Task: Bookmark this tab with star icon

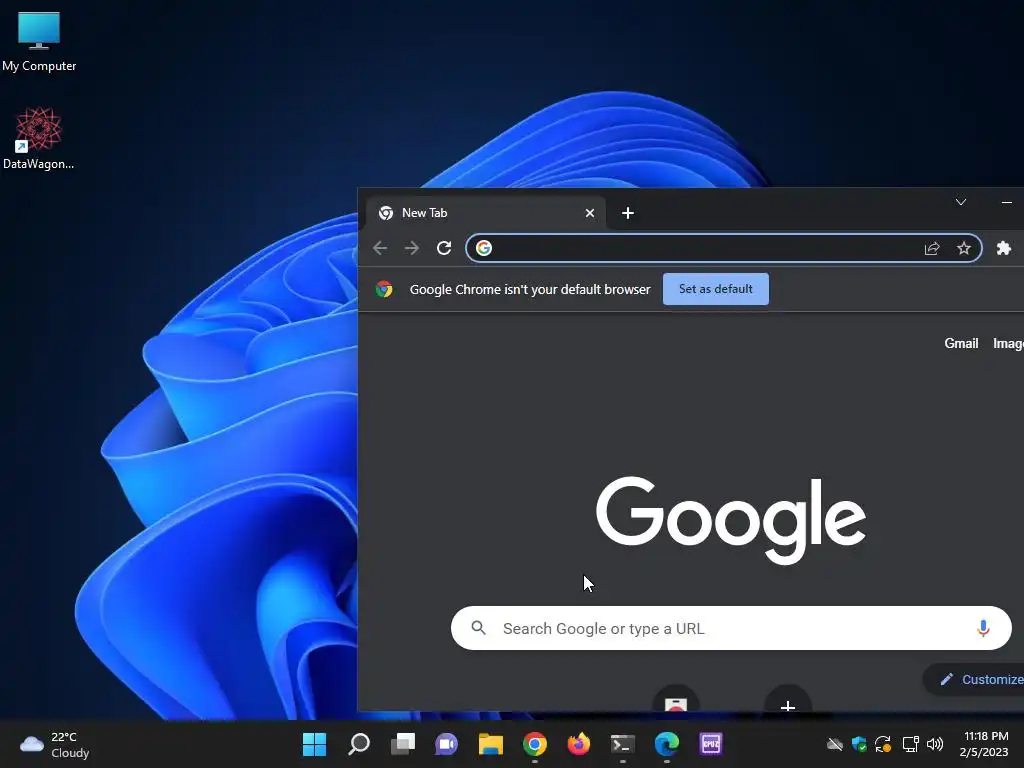Action: click(964, 248)
